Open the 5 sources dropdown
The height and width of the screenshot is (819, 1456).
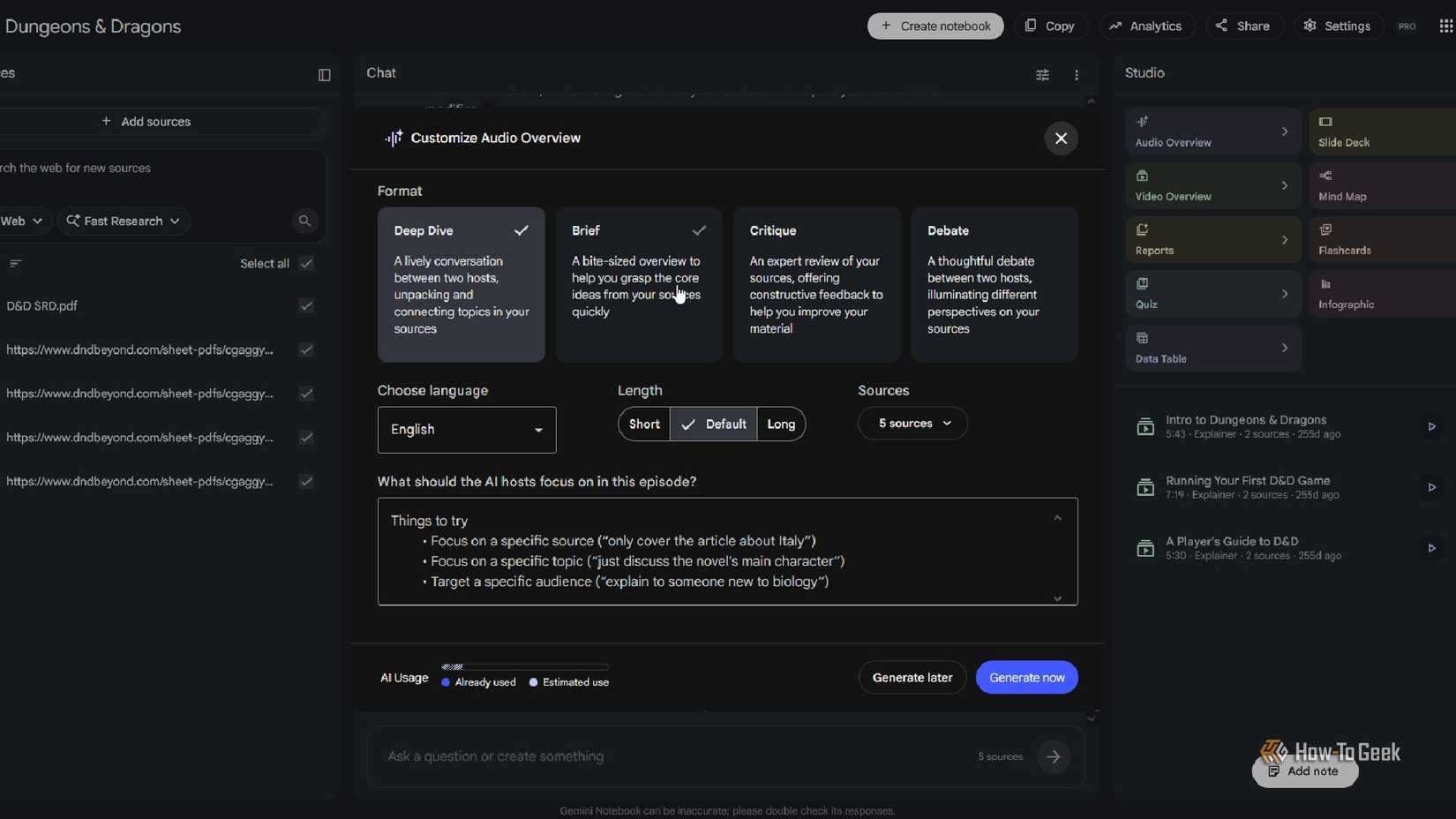point(912,424)
